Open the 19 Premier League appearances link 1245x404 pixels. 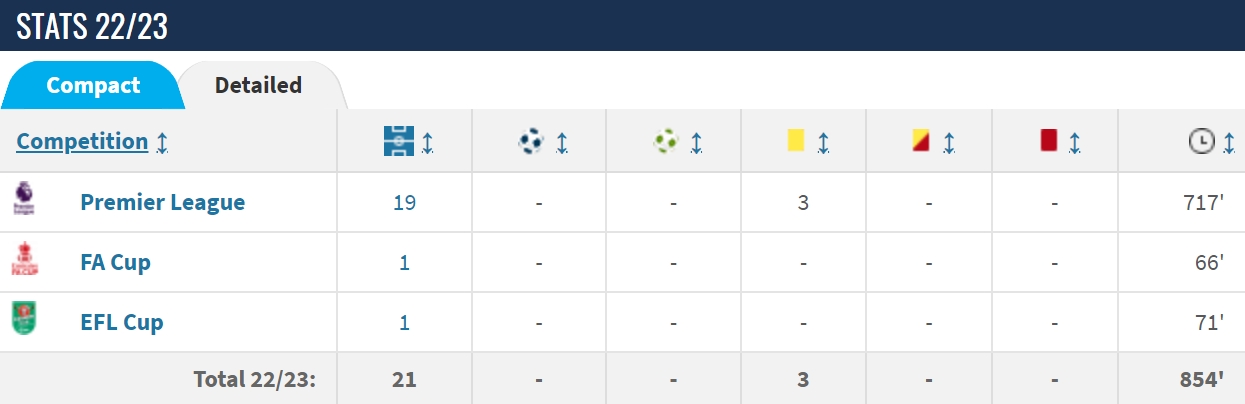coord(404,202)
